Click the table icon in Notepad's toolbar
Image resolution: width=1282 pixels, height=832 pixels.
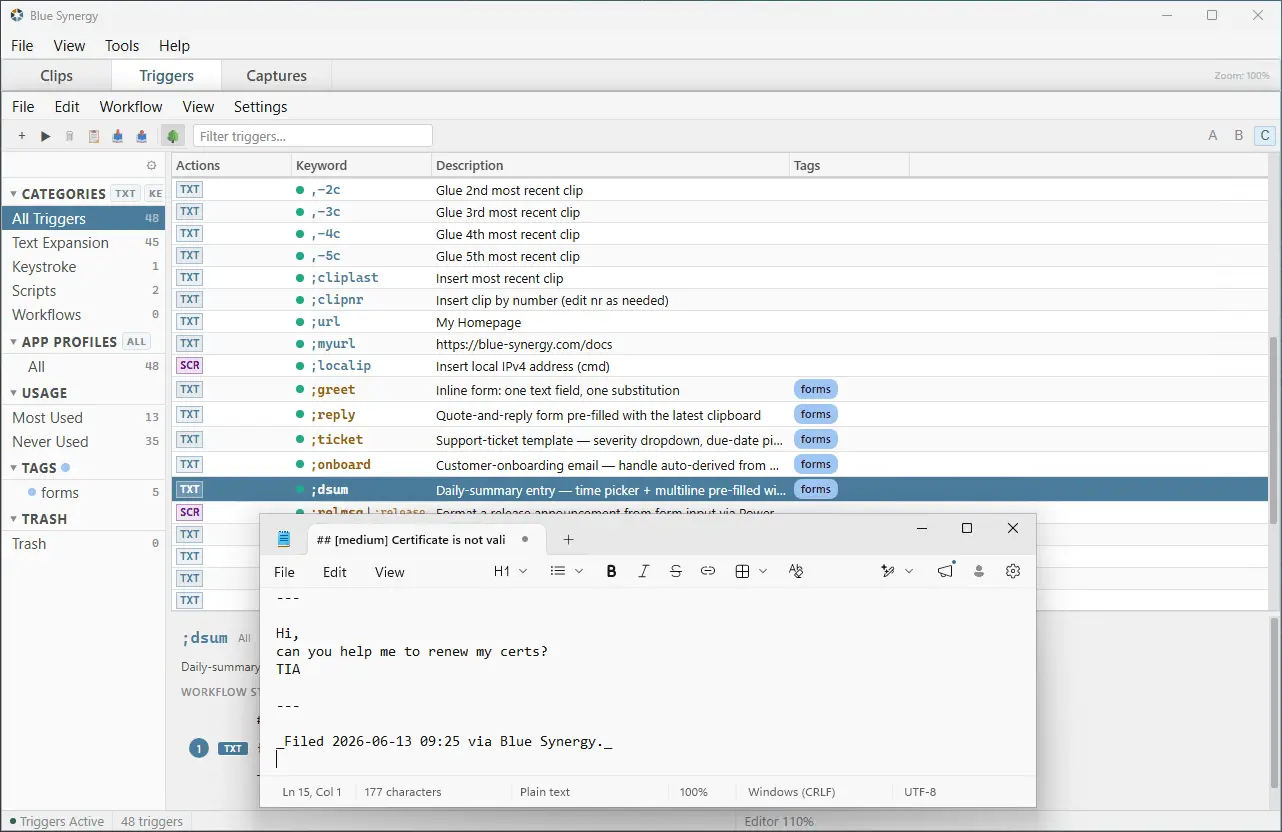742,571
